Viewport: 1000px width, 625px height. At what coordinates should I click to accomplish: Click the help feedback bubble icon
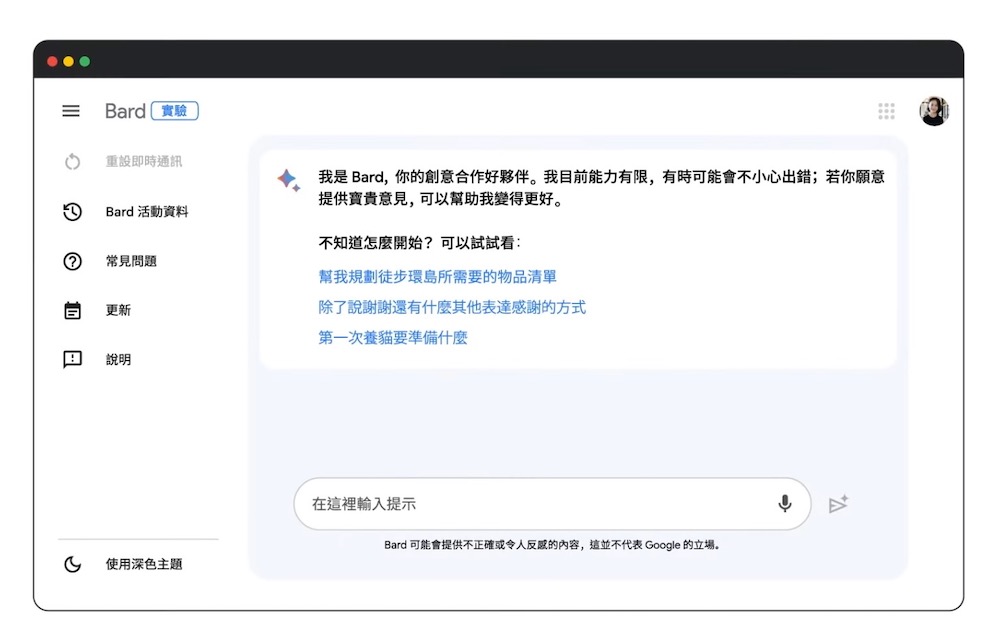click(x=72, y=359)
